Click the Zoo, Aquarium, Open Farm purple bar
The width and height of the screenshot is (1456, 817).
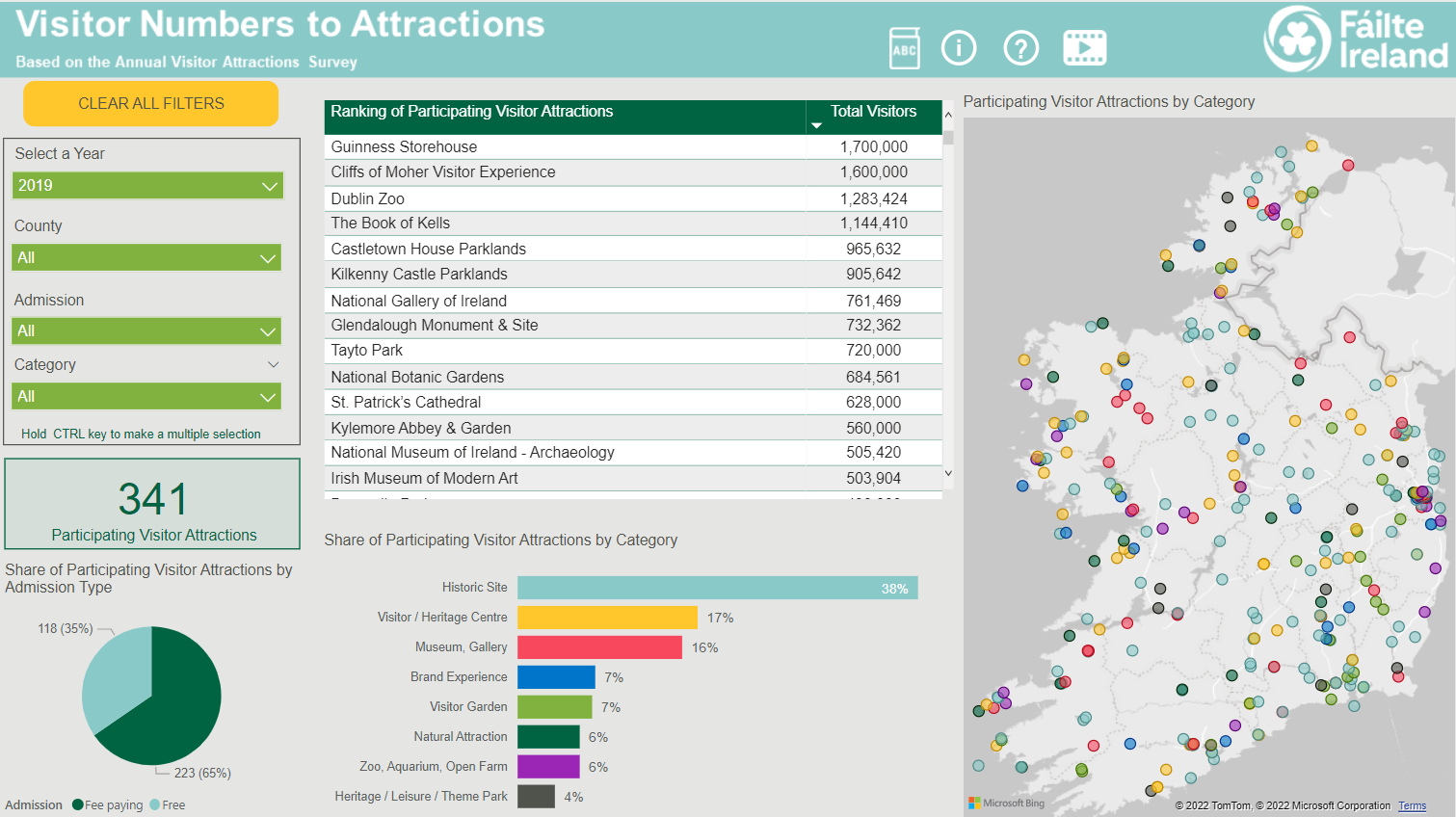click(548, 767)
